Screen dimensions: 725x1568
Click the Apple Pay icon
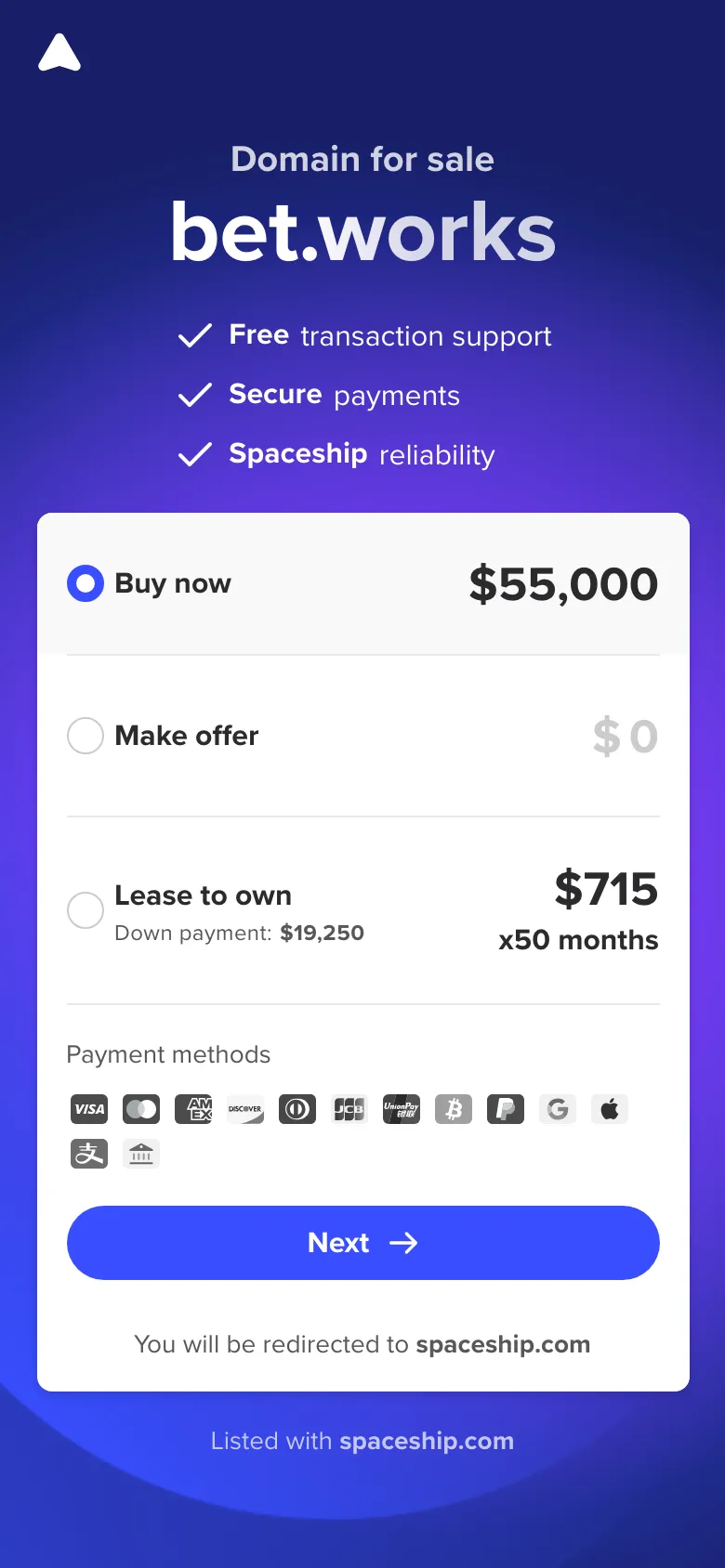pos(610,1109)
